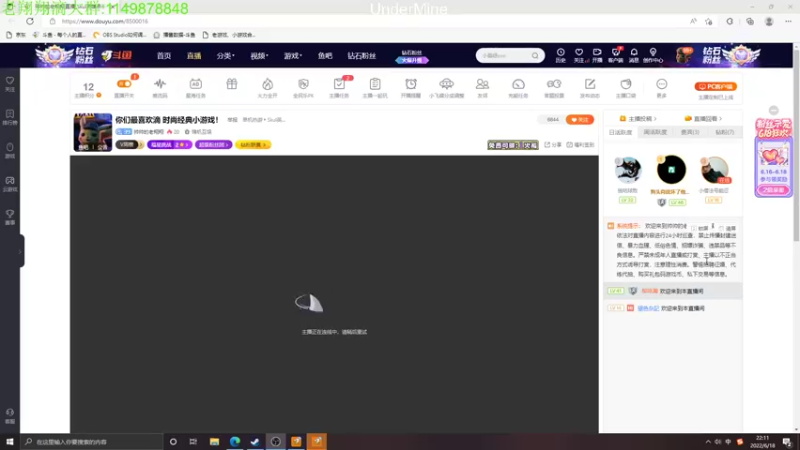Open the 创作中心 lightbulb icon

coord(653,55)
